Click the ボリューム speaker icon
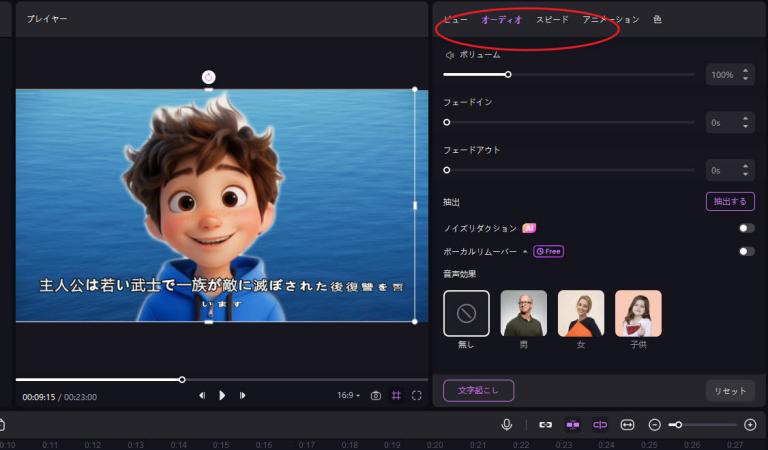The height and width of the screenshot is (450, 768). 450,55
